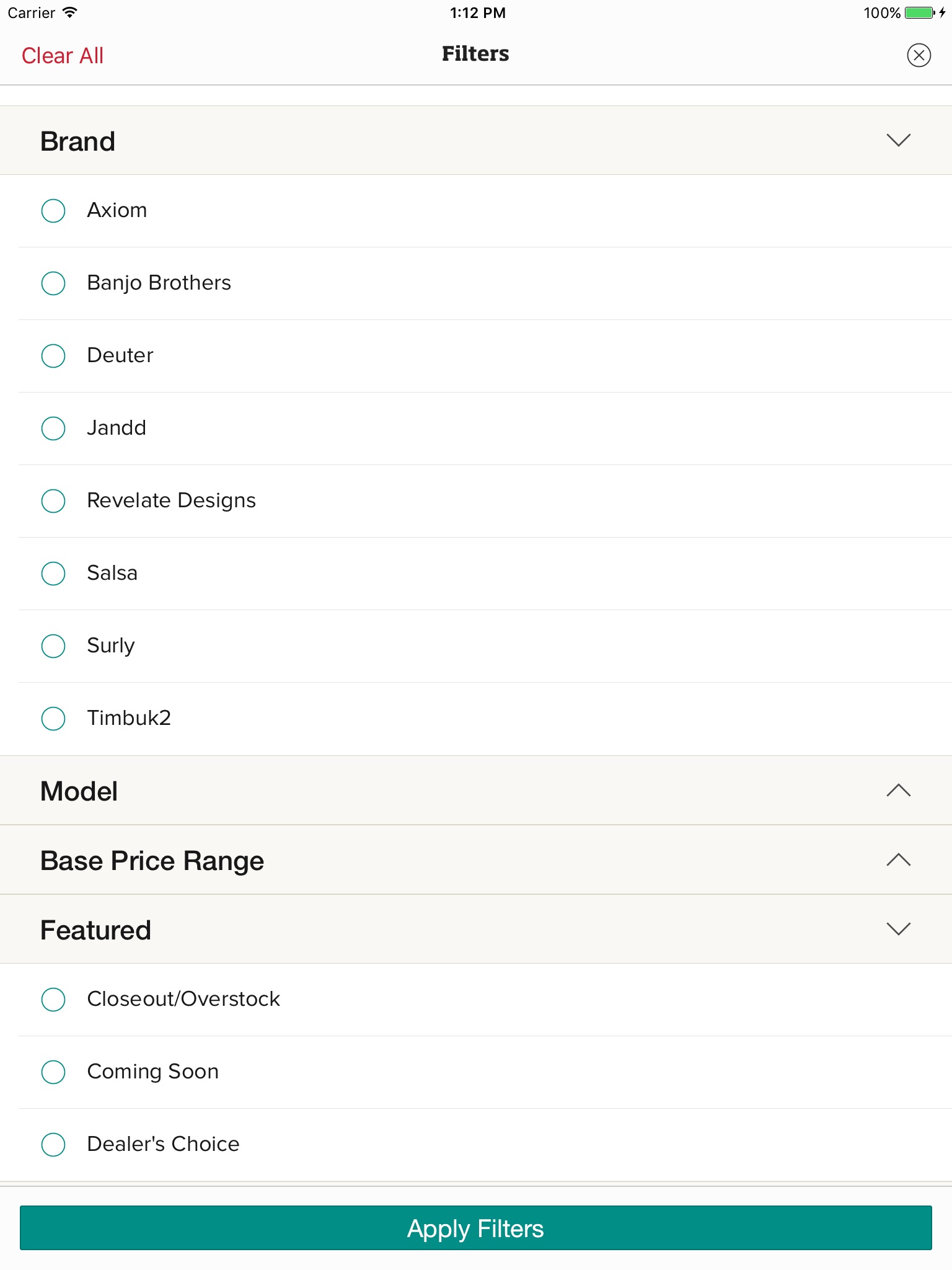Viewport: 952px width, 1270px height.
Task: Close the Filters panel with X icon
Action: 919,55
